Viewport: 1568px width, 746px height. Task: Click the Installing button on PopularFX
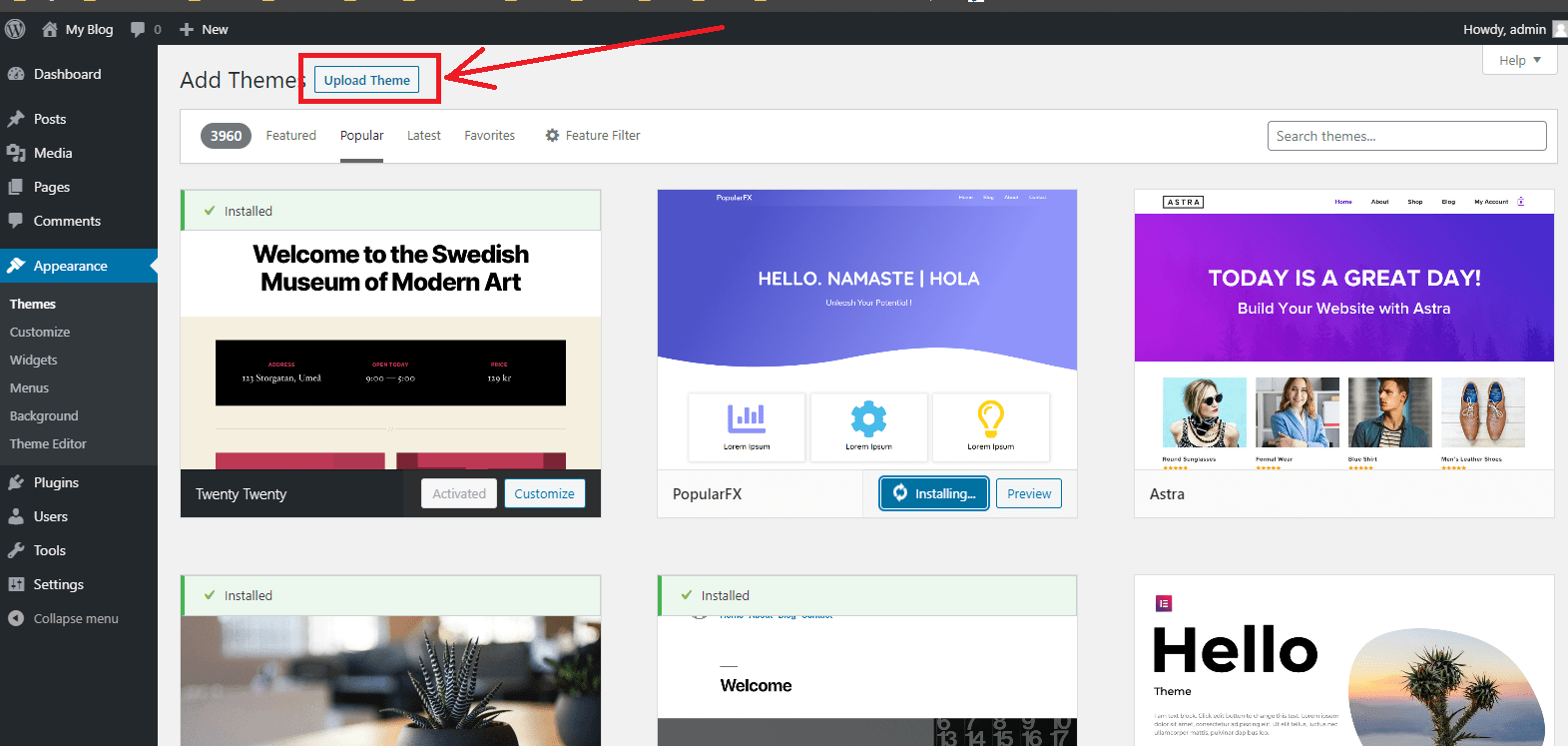point(934,493)
